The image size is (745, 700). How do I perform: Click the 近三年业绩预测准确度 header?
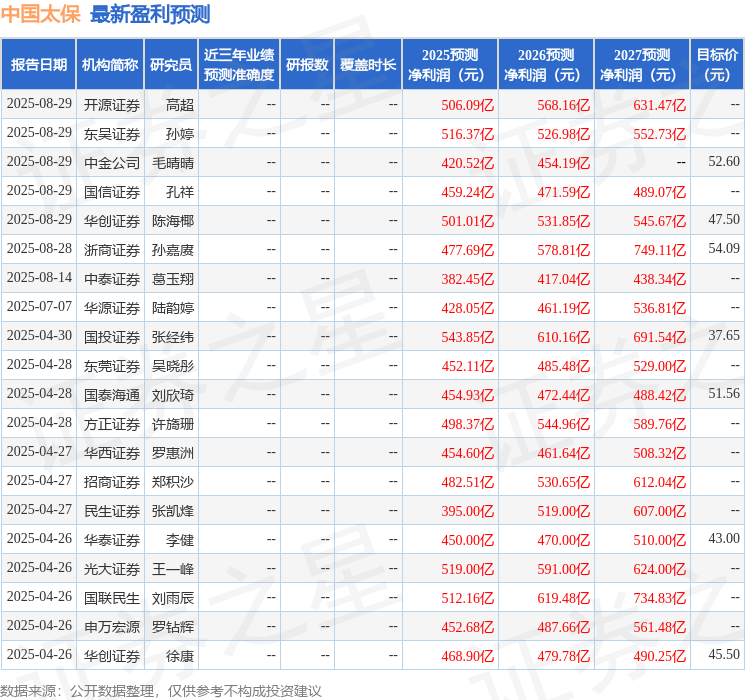pyautogui.click(x=239, y=64)
